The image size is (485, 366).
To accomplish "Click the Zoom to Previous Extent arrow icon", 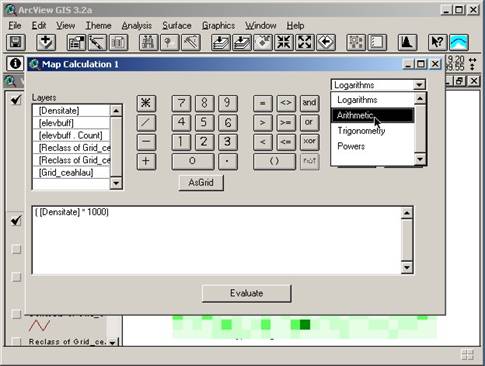I will tap(326, 42).
